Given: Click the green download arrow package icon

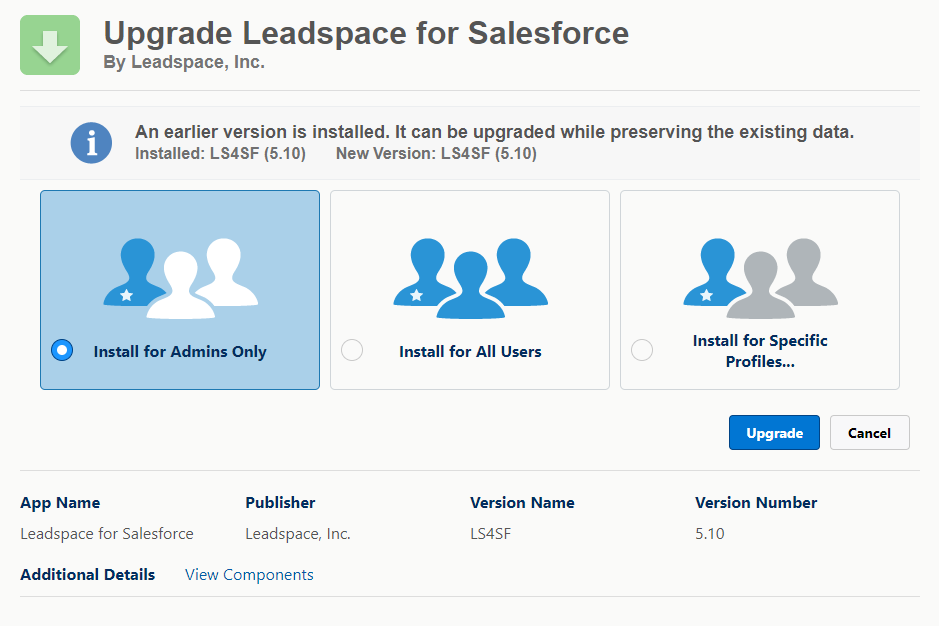Looking at the screenshot, I should 50,45.
